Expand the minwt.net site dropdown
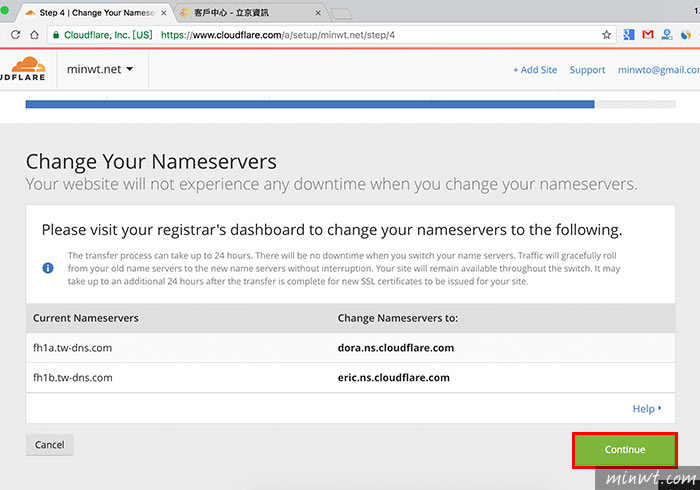 100,70
